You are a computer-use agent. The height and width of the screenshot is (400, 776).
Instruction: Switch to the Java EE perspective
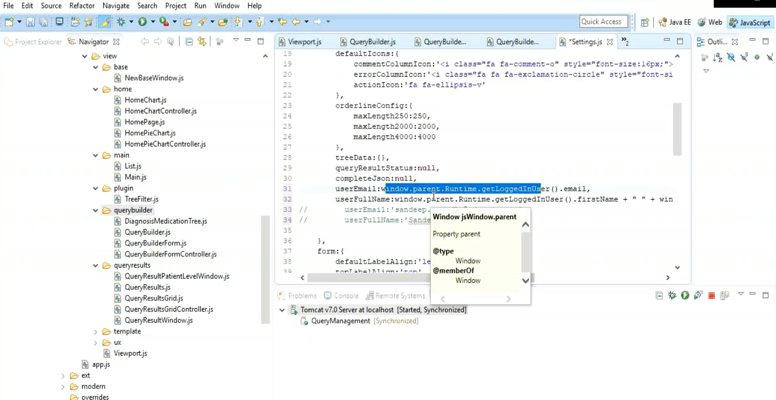pos(675,22)
